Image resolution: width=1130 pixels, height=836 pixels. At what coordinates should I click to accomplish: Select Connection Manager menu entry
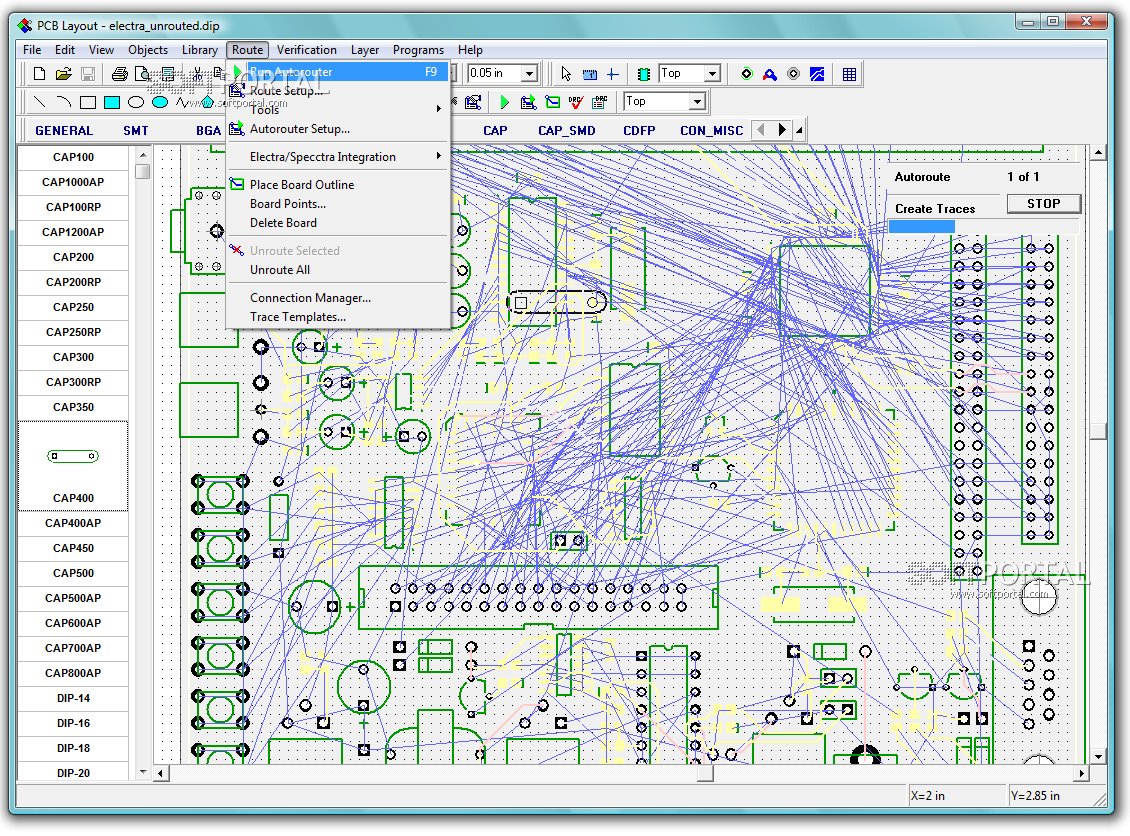pos(310,298)
